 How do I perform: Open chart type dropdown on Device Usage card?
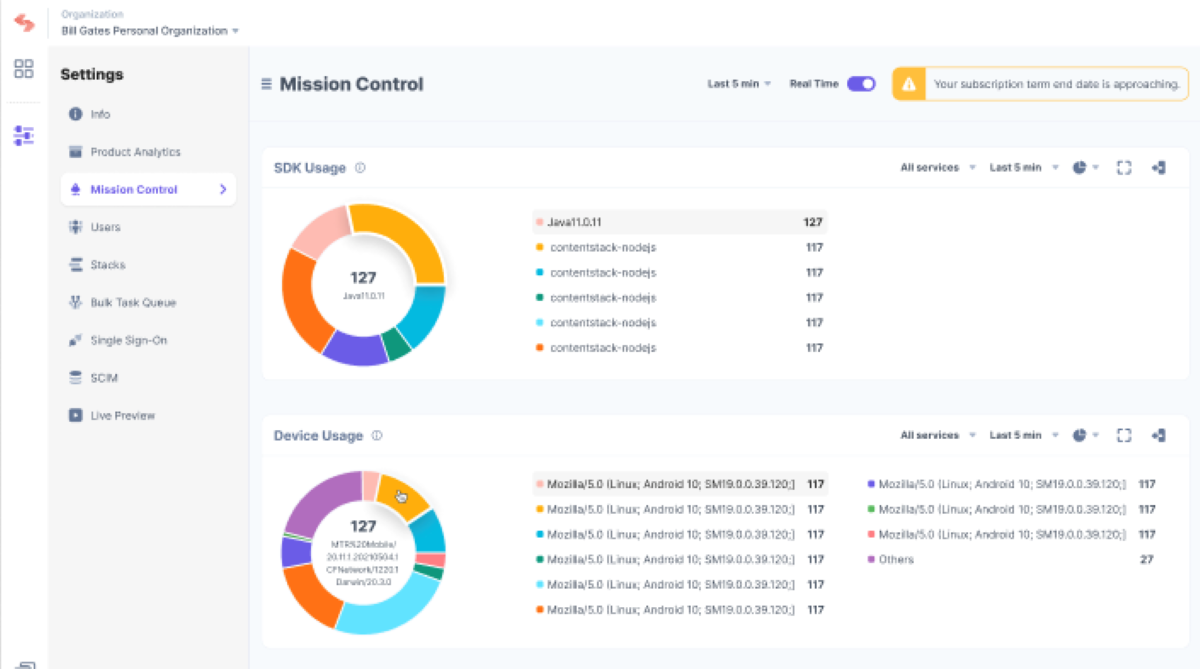(1086, 435)
